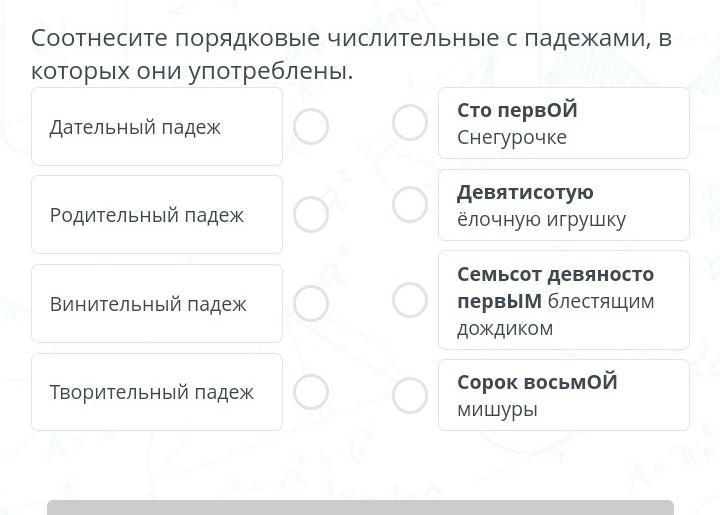Select the radio circle beside Творительный падеж
This screenshot has width=720, height=515.
tap(311, 392)
